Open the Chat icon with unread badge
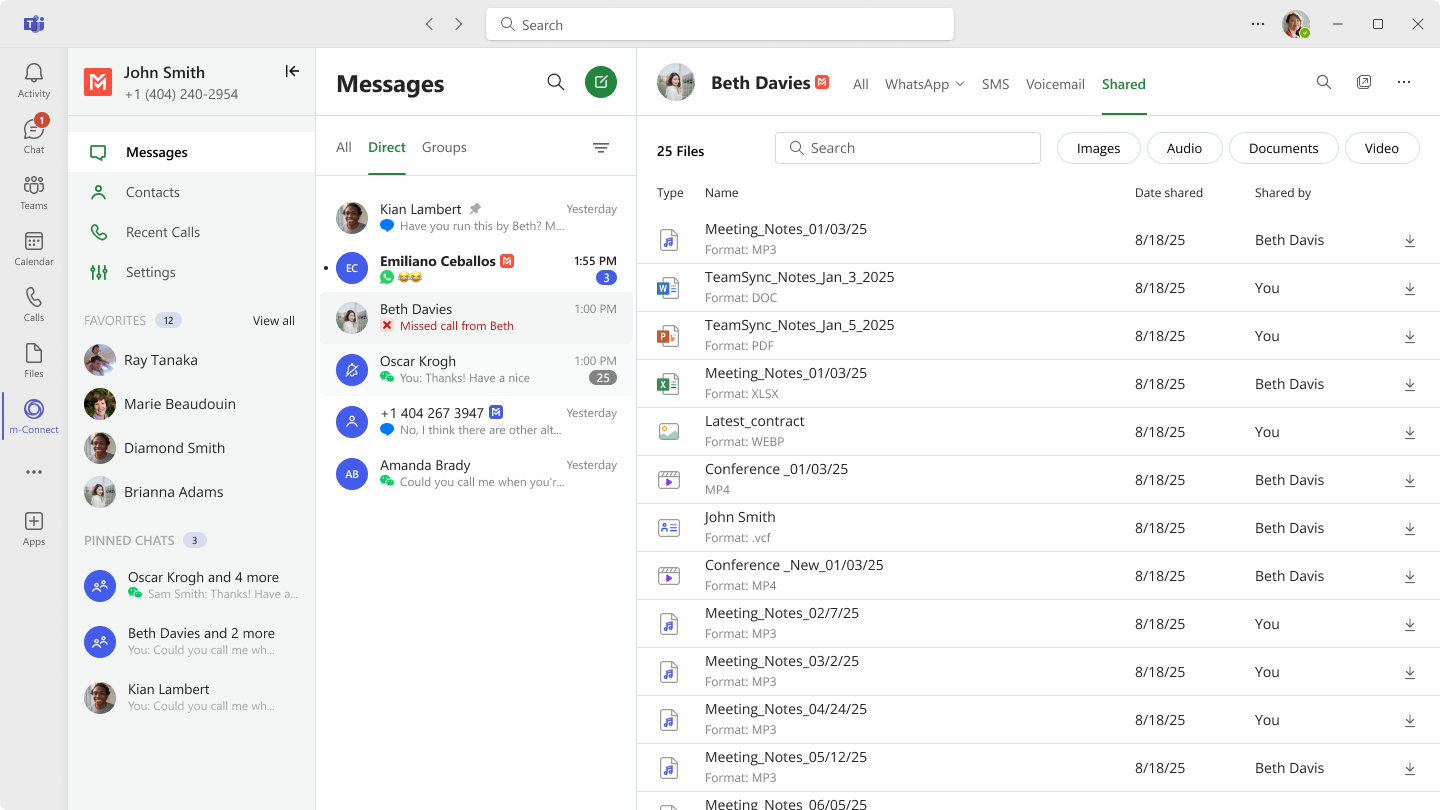This screenshot has width=1440, height=810. 34,136
